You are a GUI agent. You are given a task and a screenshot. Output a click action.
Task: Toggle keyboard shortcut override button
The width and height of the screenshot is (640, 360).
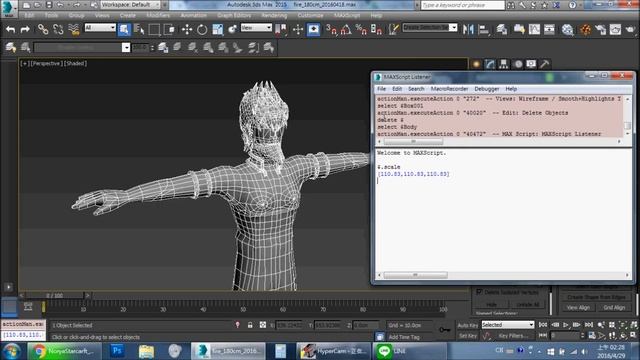[313, 29]
